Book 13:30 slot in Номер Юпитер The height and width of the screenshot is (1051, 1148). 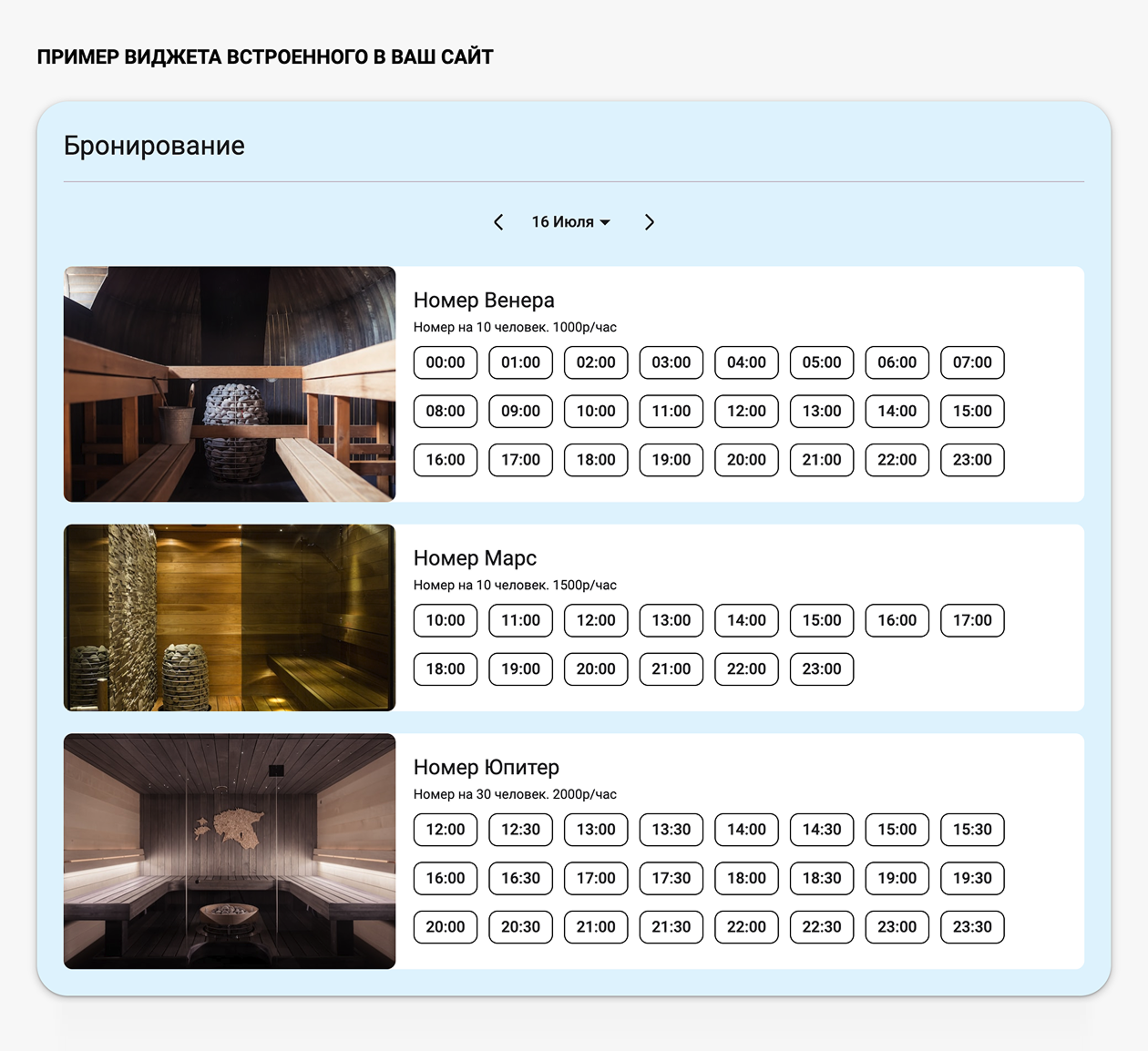pos(671,830)
